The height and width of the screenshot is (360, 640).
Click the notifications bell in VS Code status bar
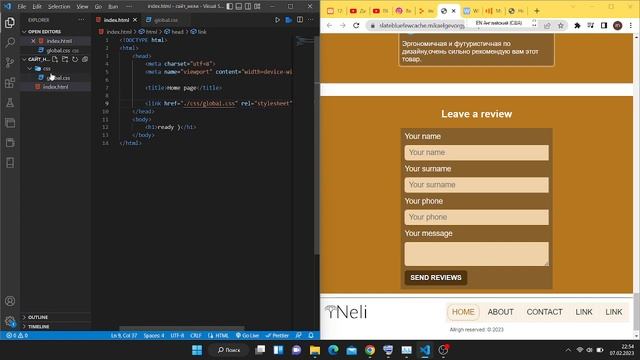click(311, 335)
